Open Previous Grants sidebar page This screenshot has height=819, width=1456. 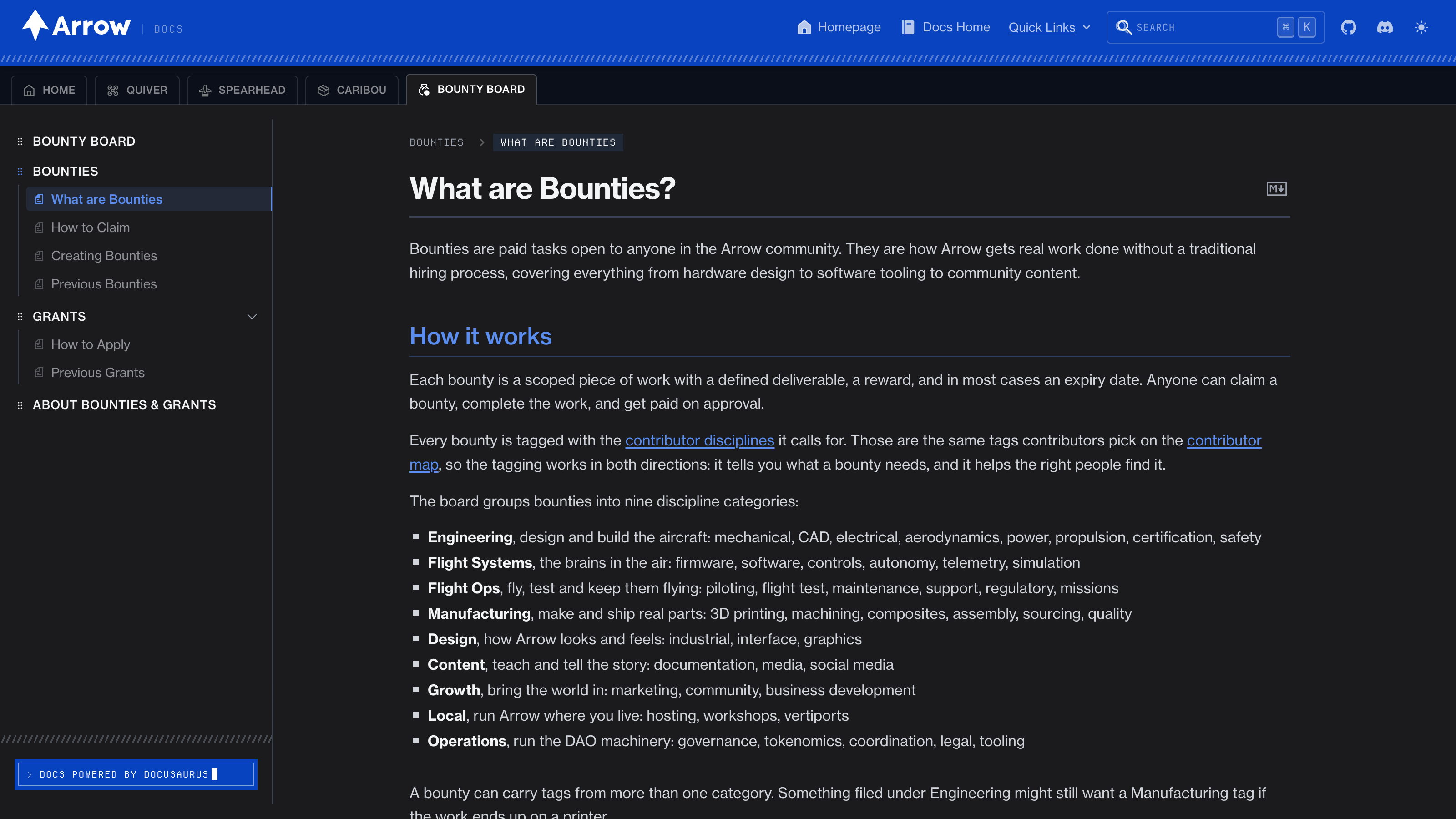click(x=149, y=373)
